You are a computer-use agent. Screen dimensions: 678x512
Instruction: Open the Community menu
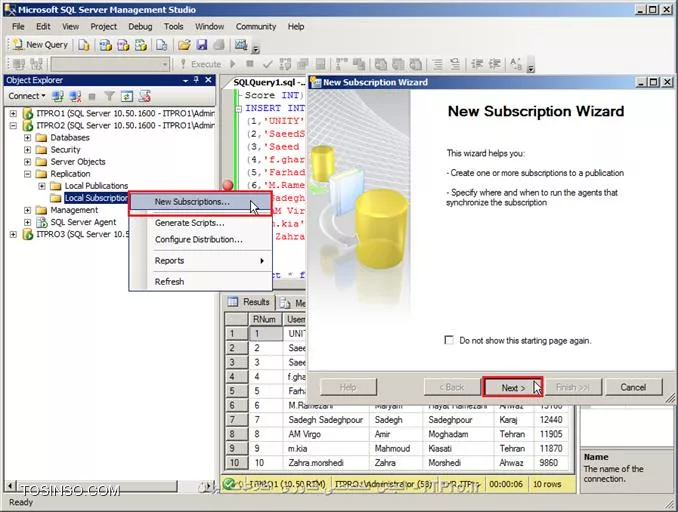pos(256,26)
